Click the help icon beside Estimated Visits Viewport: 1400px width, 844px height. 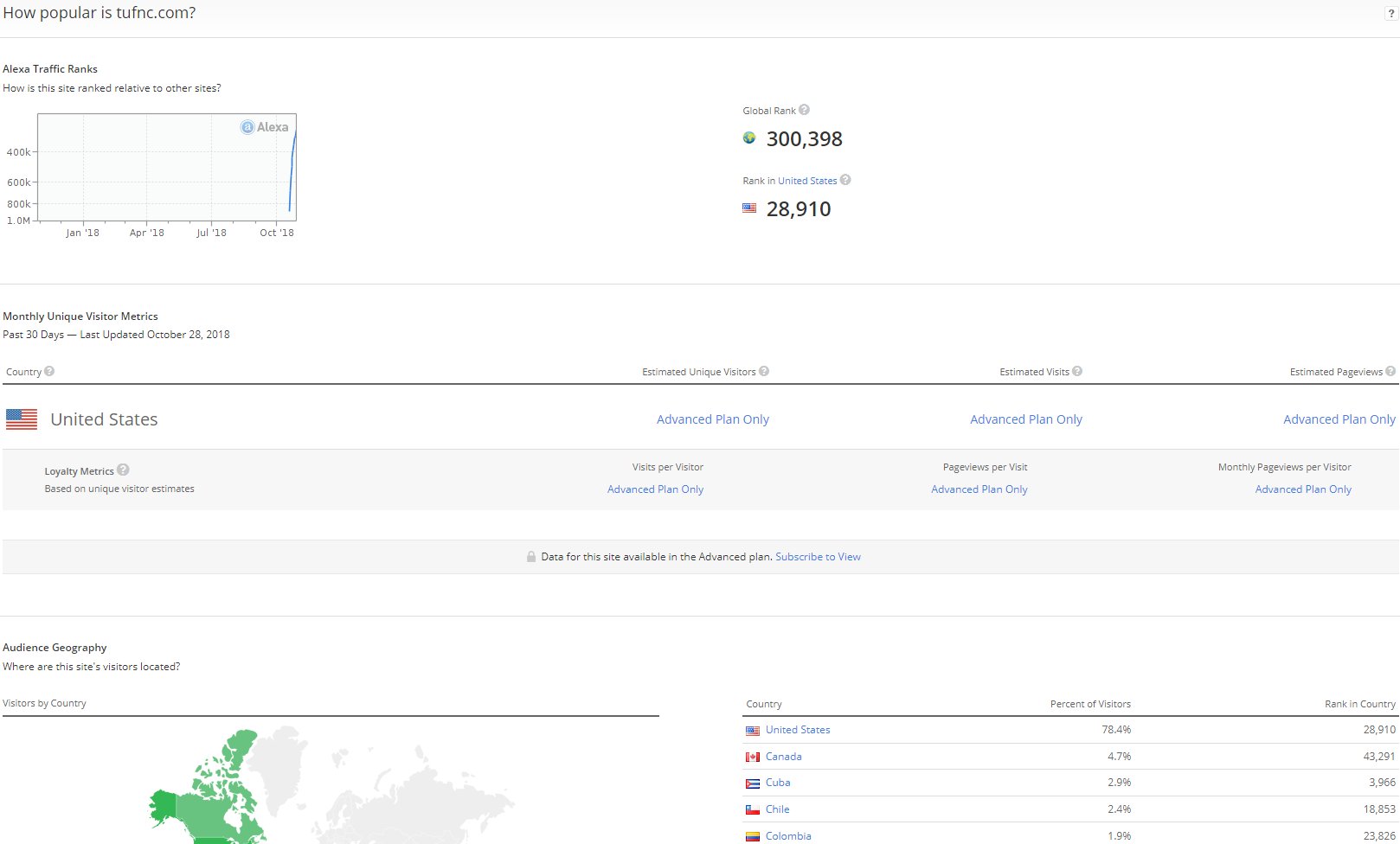1077,371
